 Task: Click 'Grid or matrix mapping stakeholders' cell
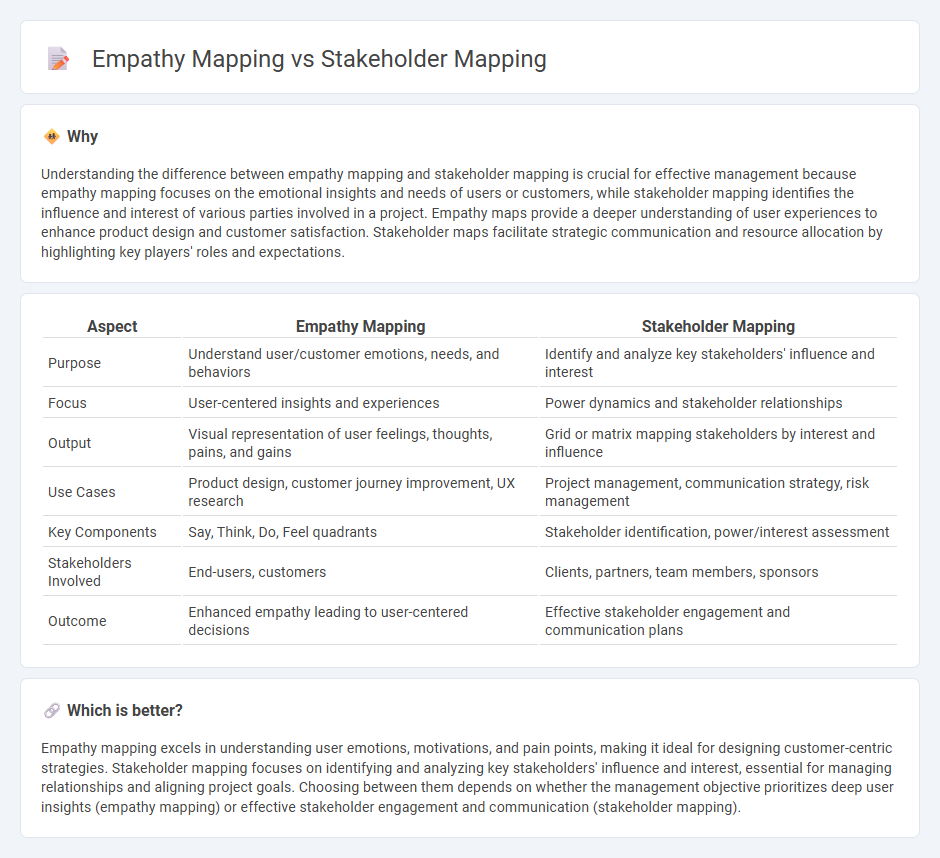pos(718,443)
